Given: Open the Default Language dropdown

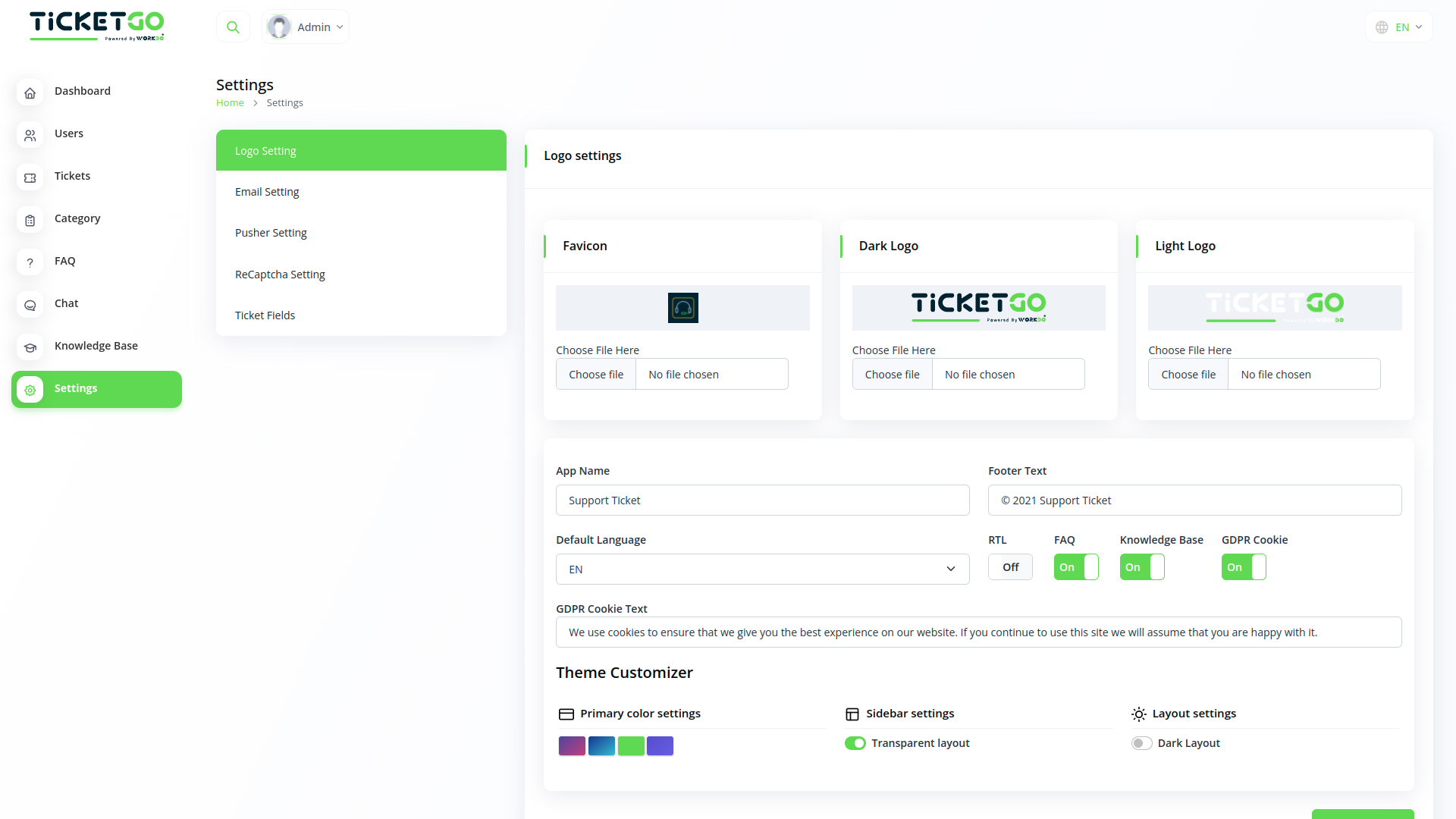Looking at the screenshot, I should pos(762,570).
